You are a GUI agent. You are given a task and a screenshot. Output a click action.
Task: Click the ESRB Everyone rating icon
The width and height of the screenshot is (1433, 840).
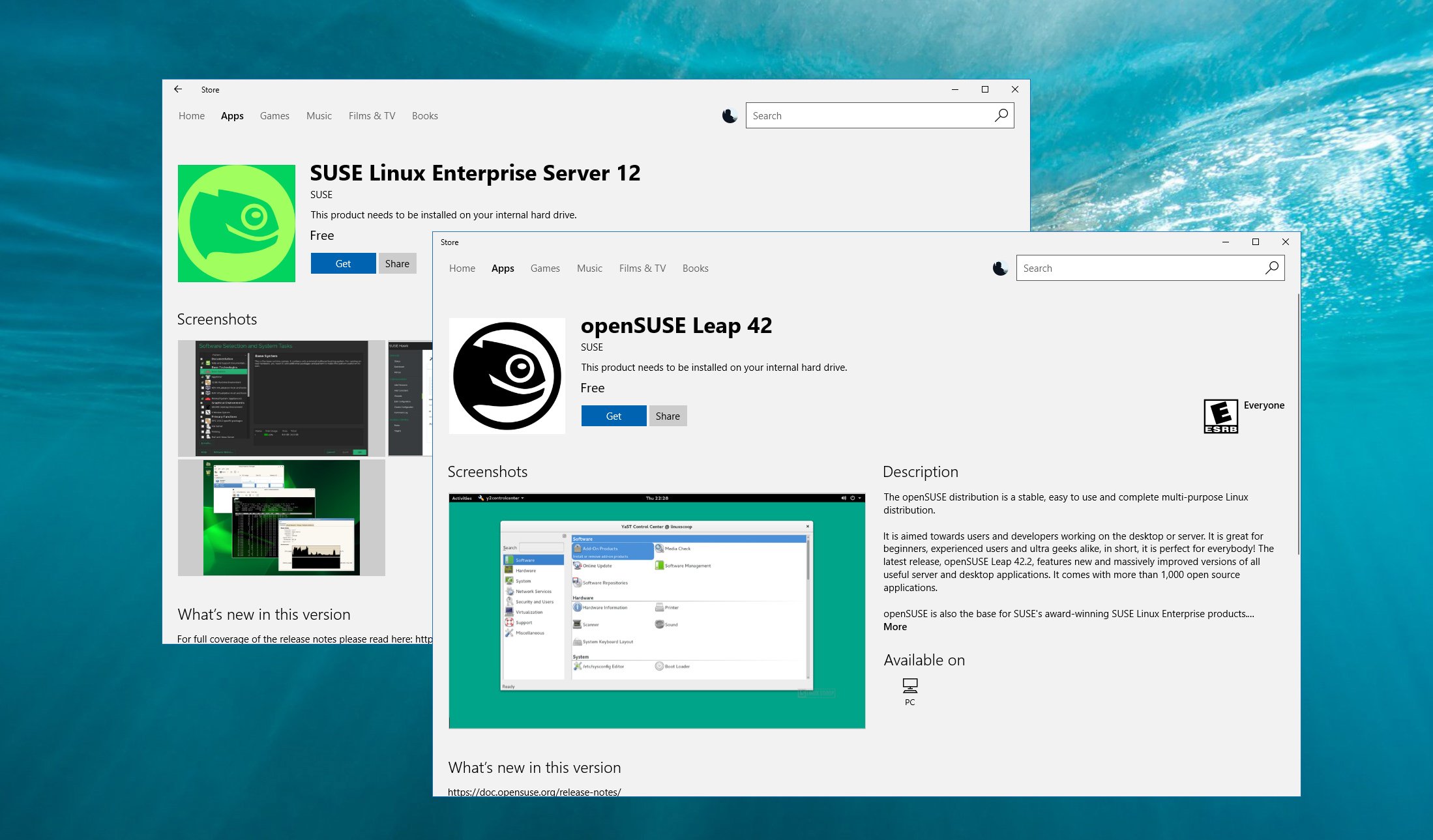coord(1220,416)
